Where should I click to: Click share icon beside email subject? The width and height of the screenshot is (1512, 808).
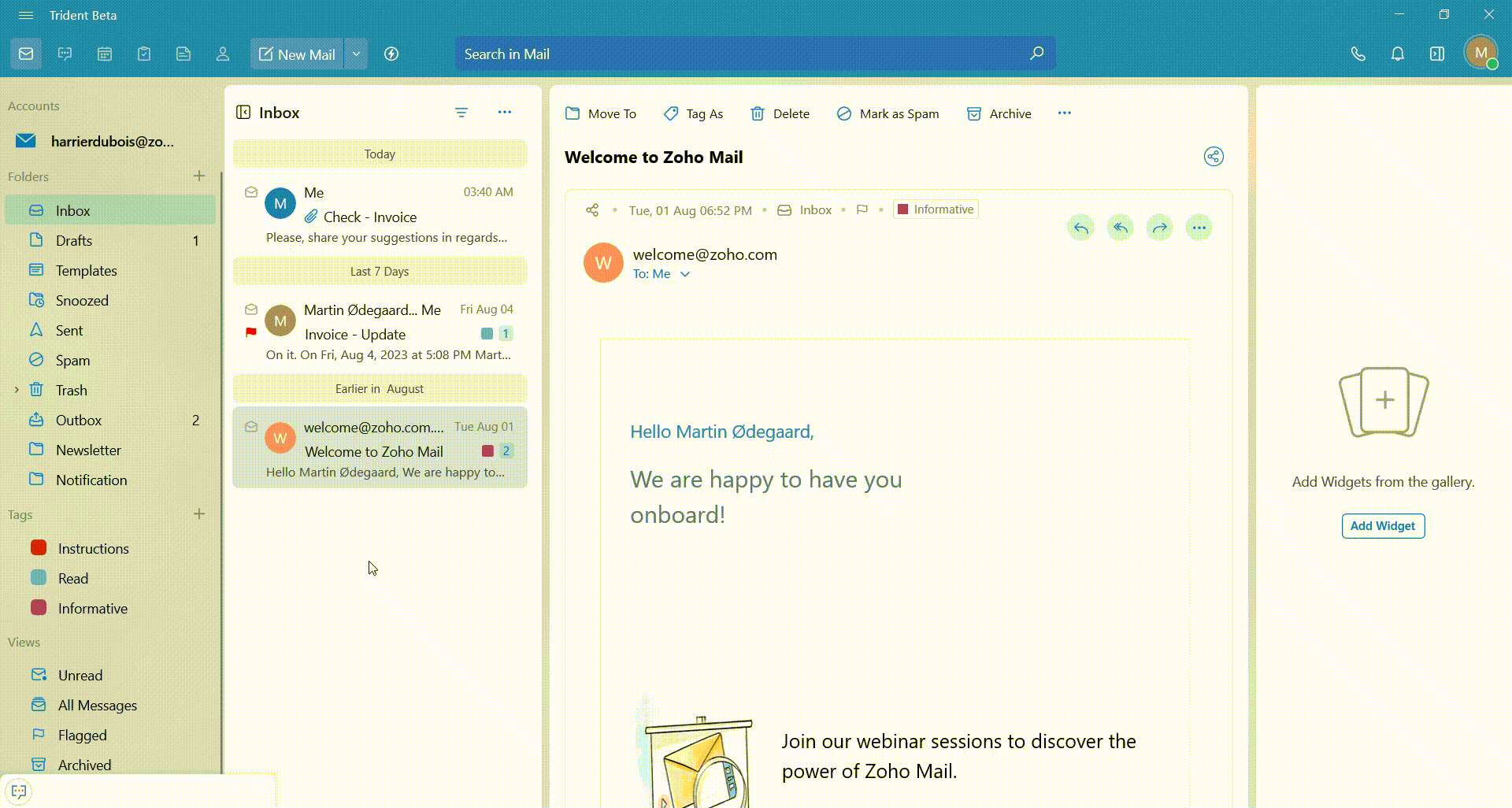(1214, 157)
